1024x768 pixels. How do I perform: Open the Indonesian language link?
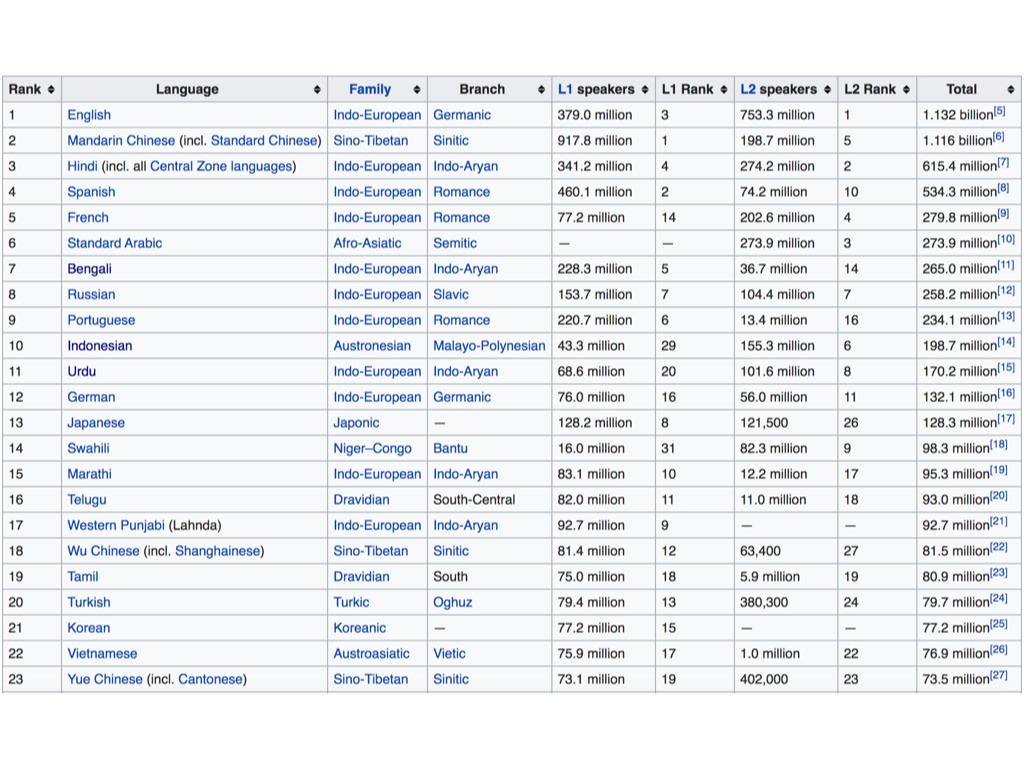(x=99, y=345)
